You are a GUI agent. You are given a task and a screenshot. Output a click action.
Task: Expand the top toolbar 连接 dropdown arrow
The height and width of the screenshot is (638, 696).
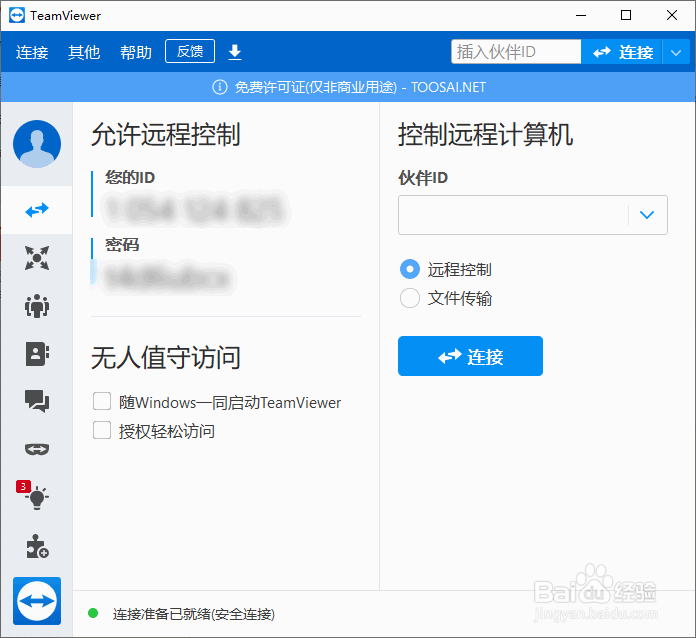[x=676, y=52]
